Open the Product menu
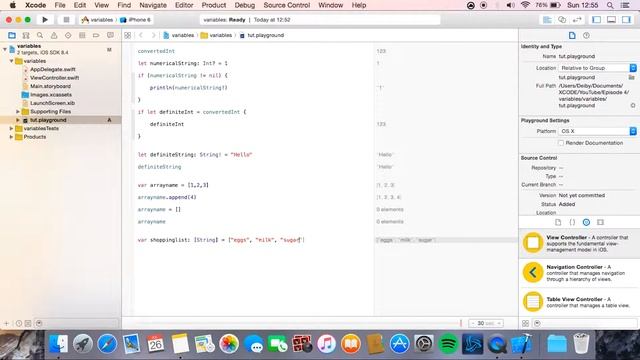The height and width of the screenshot is (360, 640). tap(213, 5)
